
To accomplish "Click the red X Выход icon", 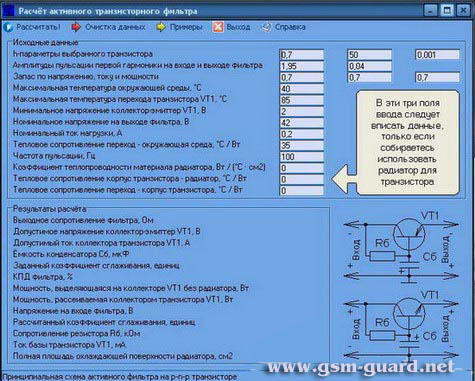I will pyautogui.click(x=218, y=27).
